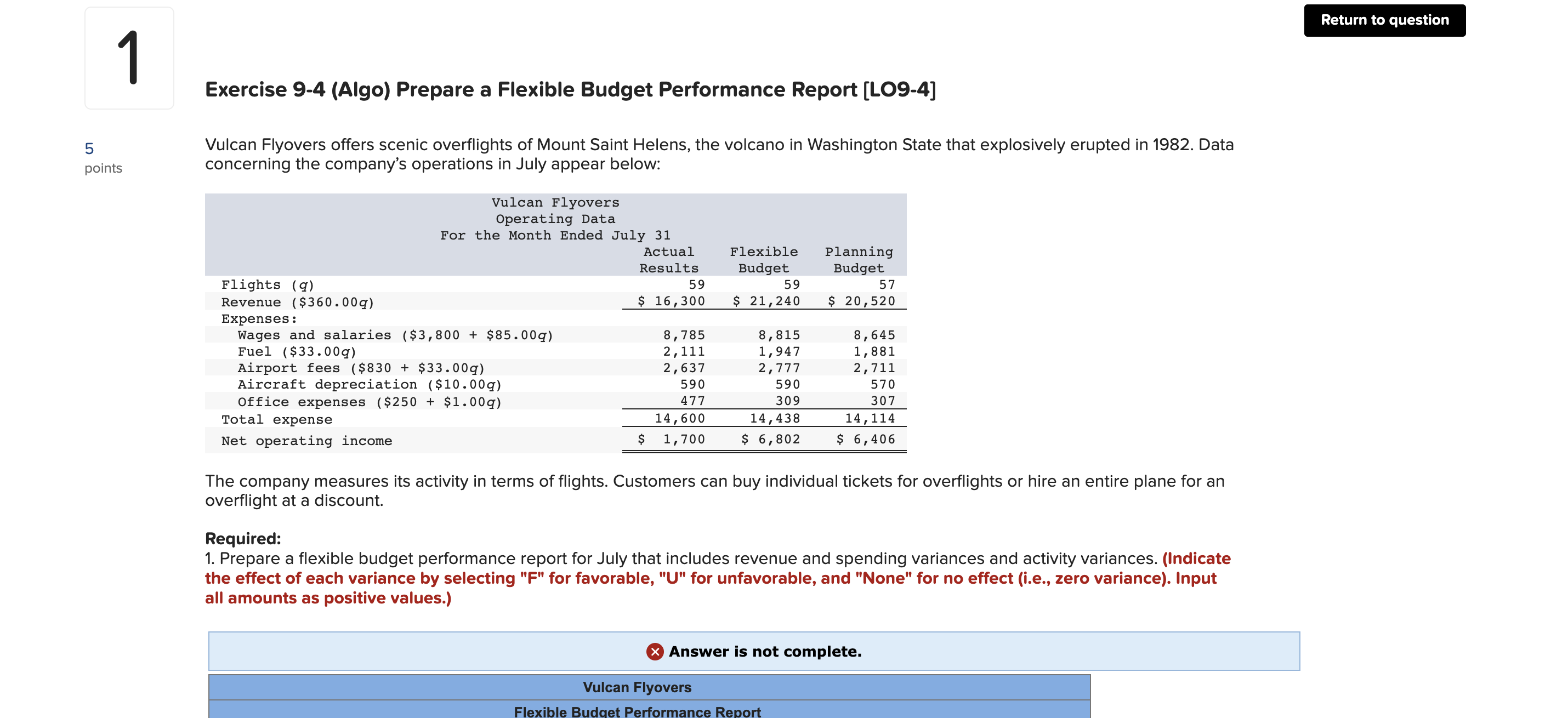The image size is (1568, 718).
Task: Click the 'Flexible Budget Performance Report' header row
Action: [x=637, y=711]
